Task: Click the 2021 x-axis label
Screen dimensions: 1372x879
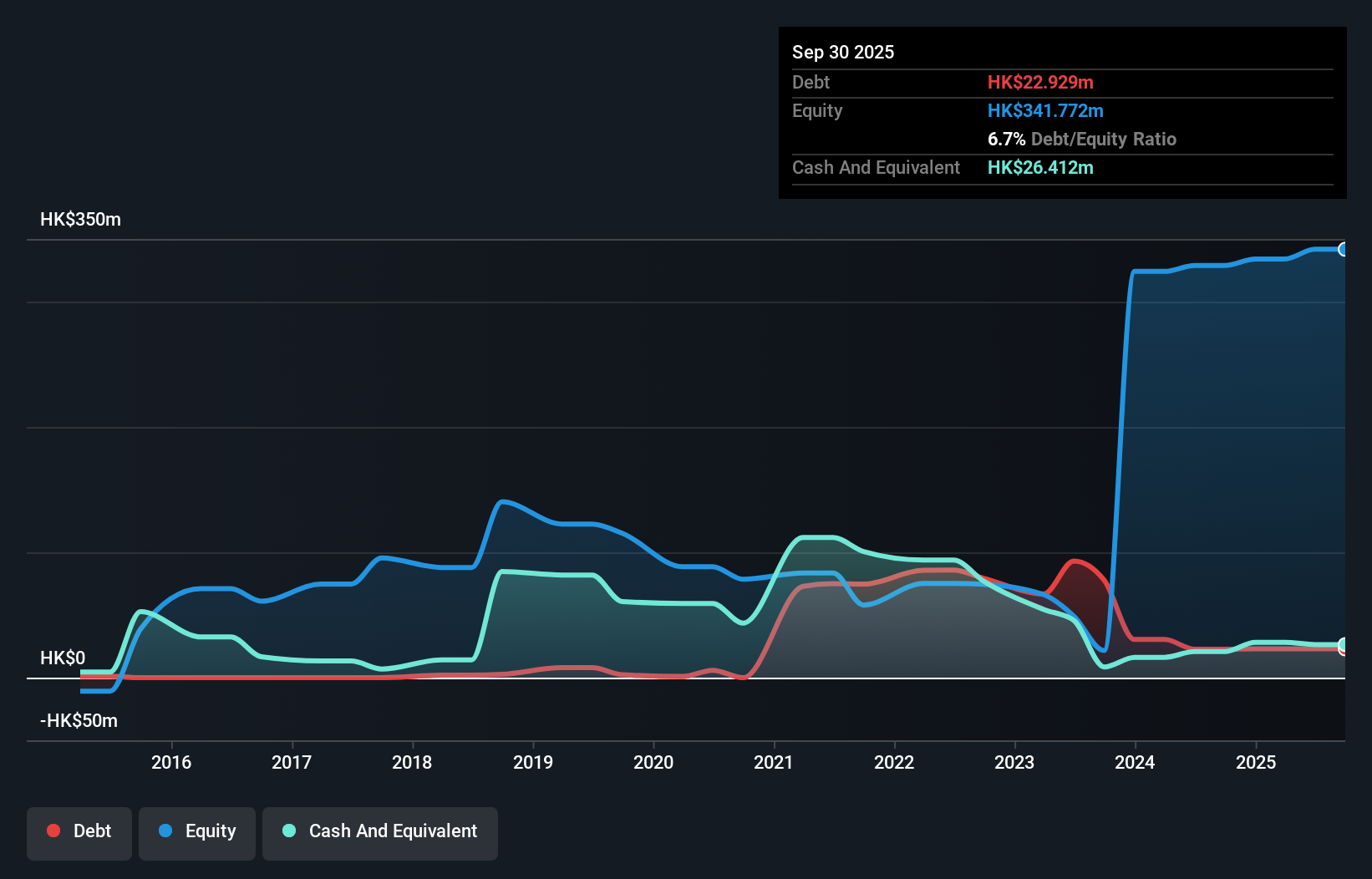Action: point(774,762)
